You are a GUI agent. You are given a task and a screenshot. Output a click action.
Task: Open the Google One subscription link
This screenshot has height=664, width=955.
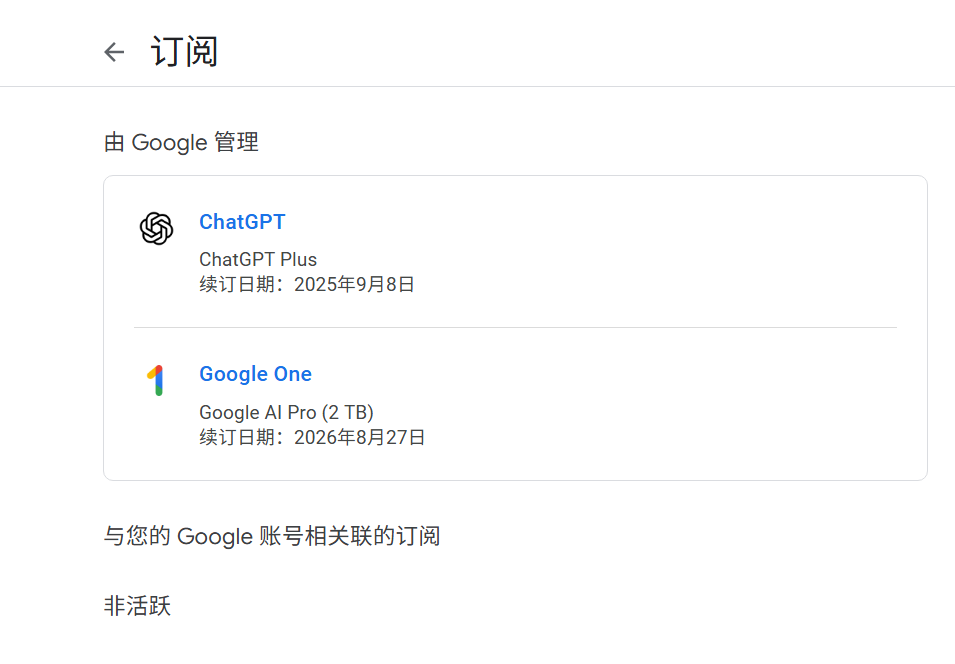click(255, 374)
